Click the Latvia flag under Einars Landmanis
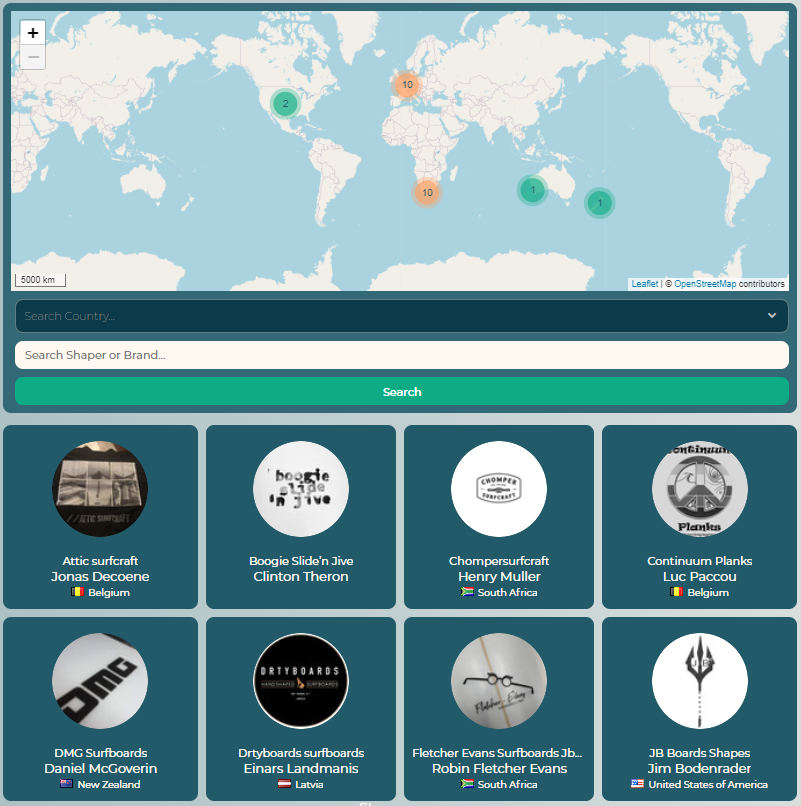Viewport: 801px width, 806px height. 284,783
